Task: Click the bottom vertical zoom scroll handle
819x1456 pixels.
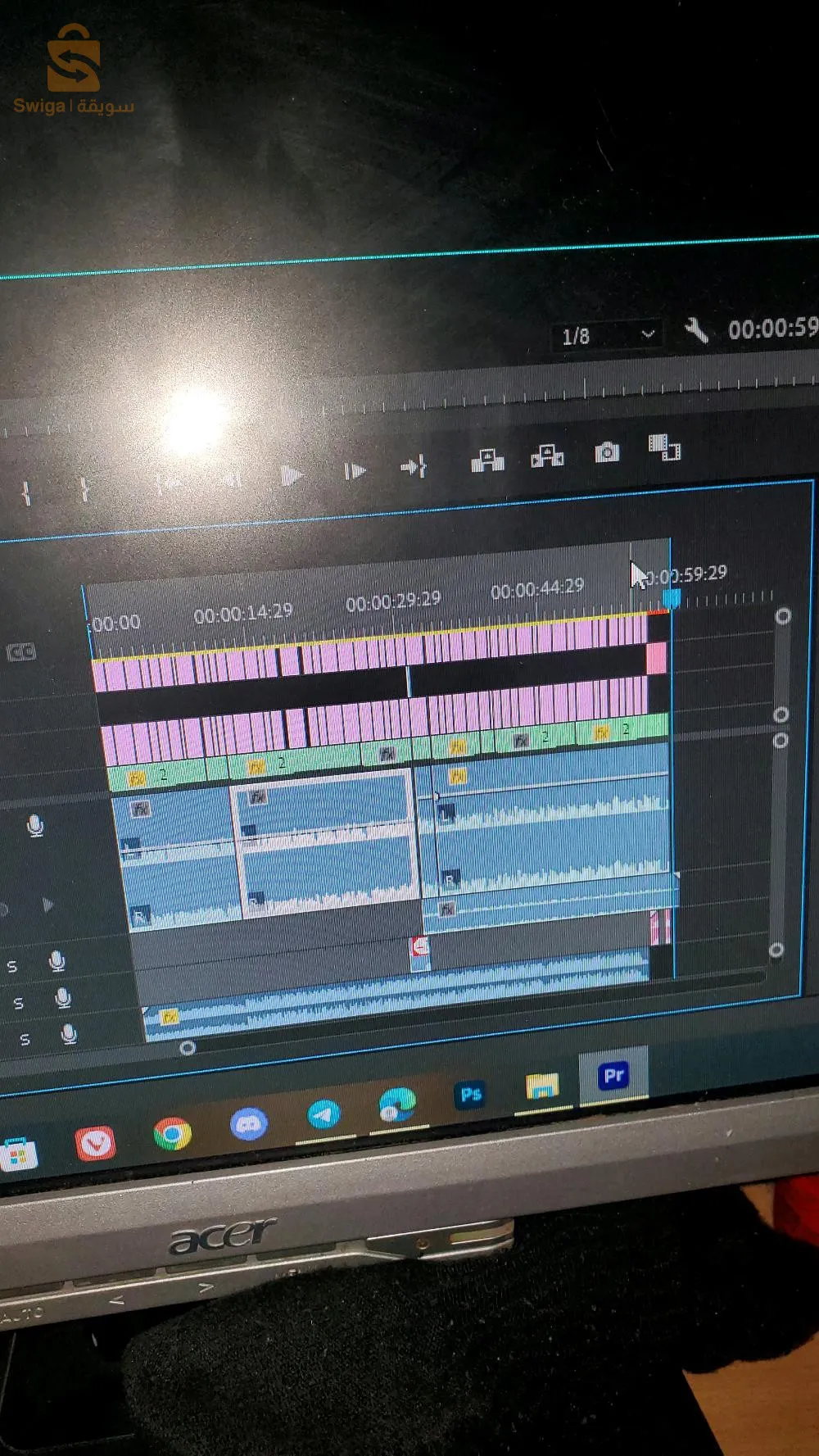Action: [776, 950]
